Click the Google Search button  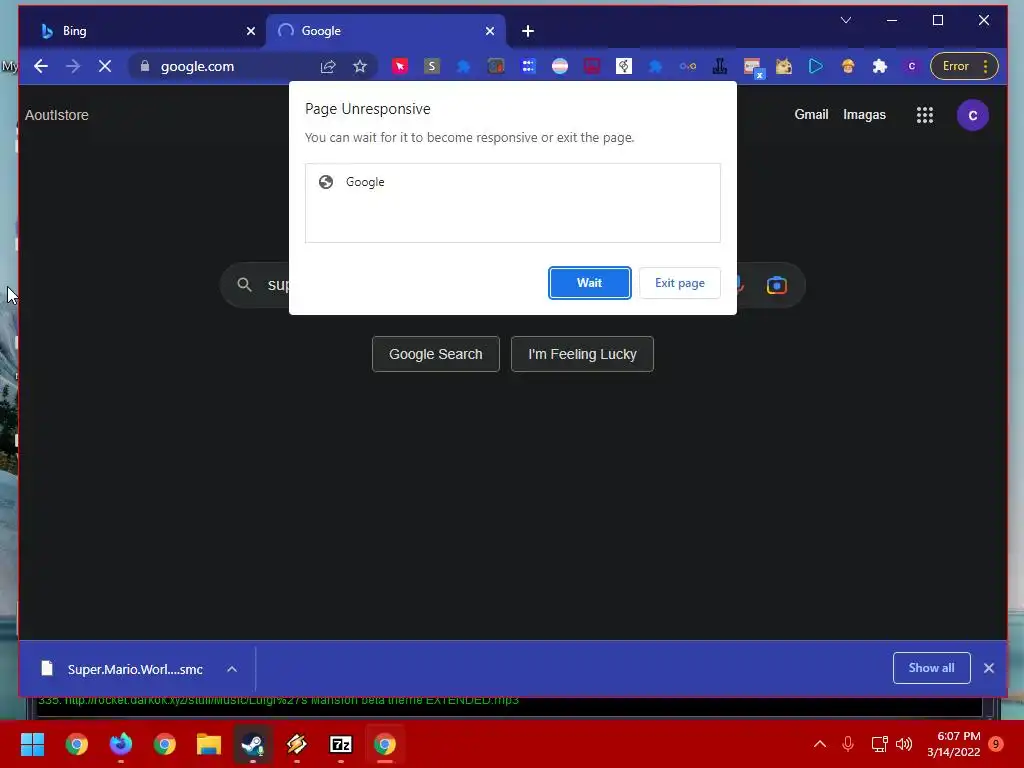(436, 354)
